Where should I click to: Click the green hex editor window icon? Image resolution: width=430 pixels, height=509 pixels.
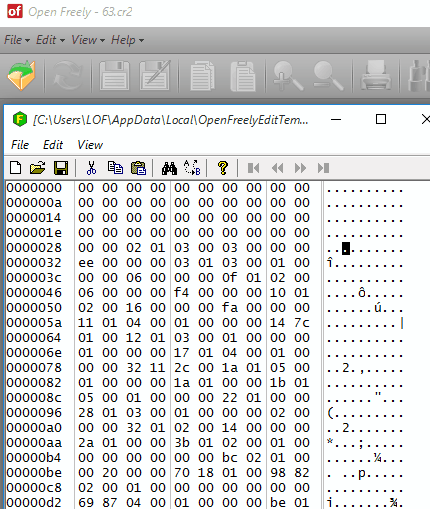coord(20,119)
